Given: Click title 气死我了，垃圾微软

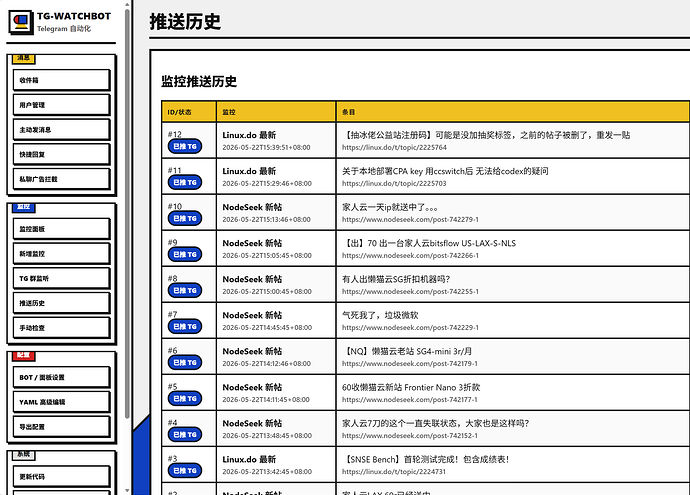Looking at the screenshot, I should (380, 315).
